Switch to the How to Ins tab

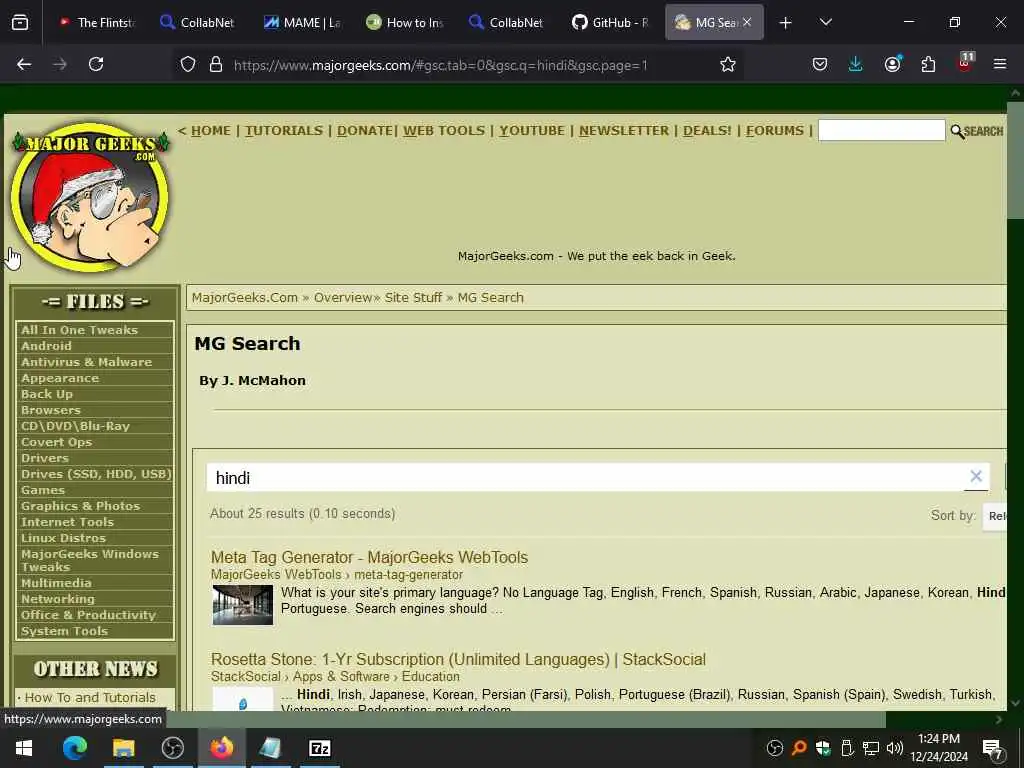[405, 22]
